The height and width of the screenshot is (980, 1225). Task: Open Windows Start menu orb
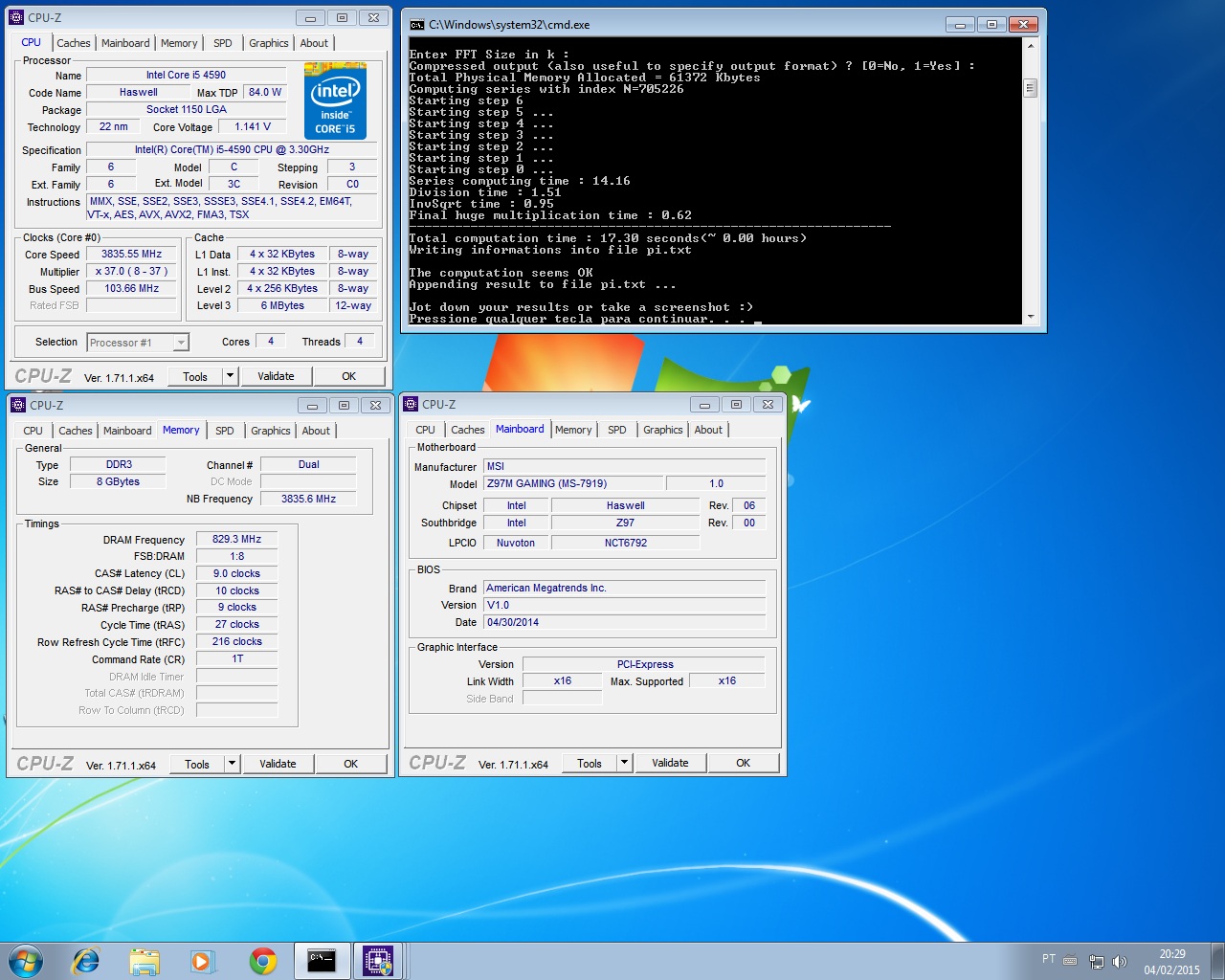26,960
